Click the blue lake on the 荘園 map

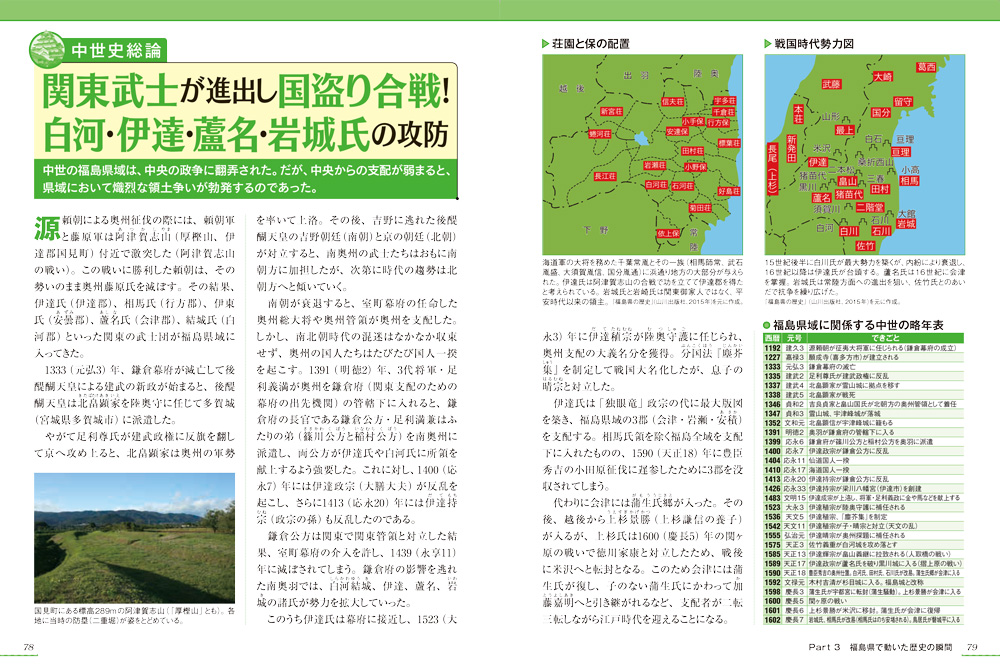[x=641, y=139]
